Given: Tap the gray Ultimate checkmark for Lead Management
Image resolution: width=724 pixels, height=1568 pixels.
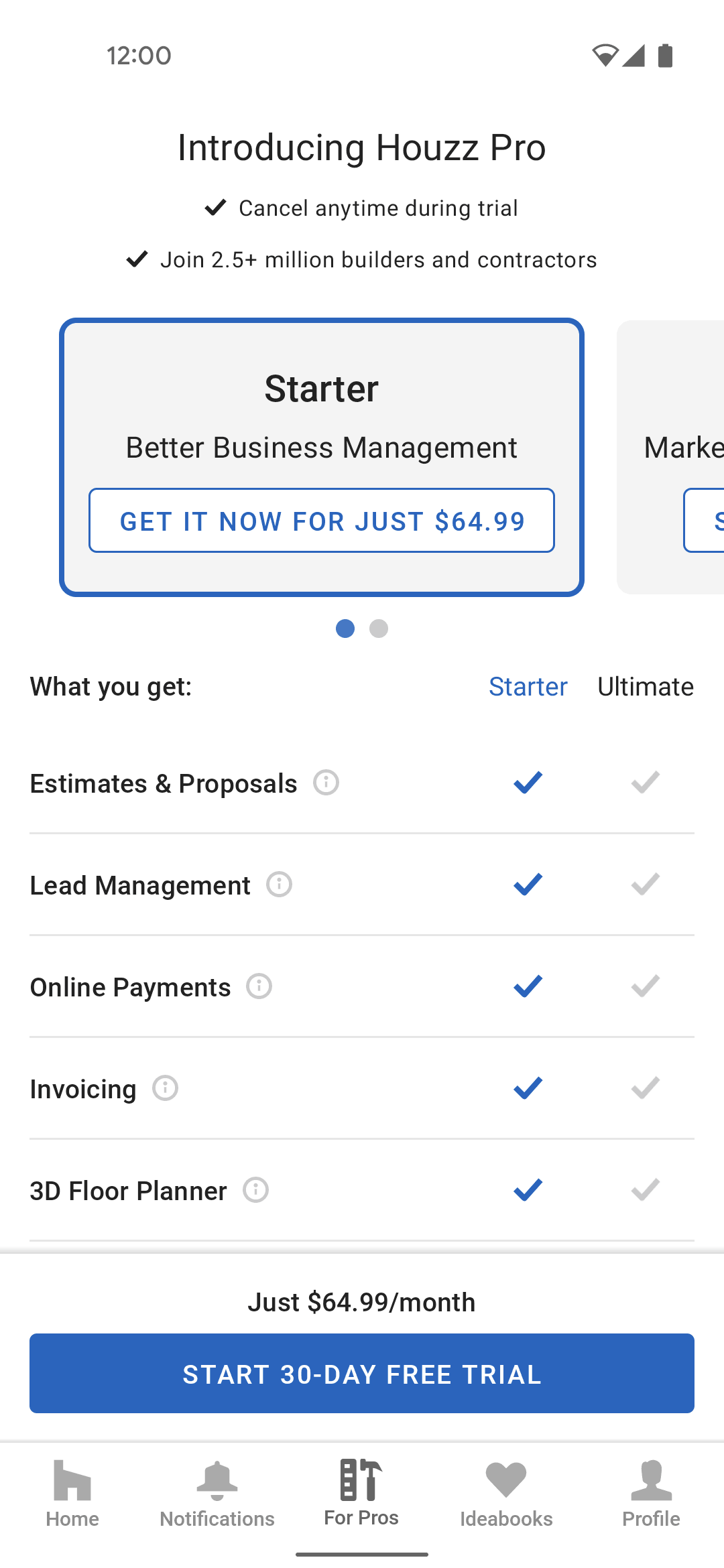Looking at the screenshot, I should pyautogui.click(x=646, y=884).
